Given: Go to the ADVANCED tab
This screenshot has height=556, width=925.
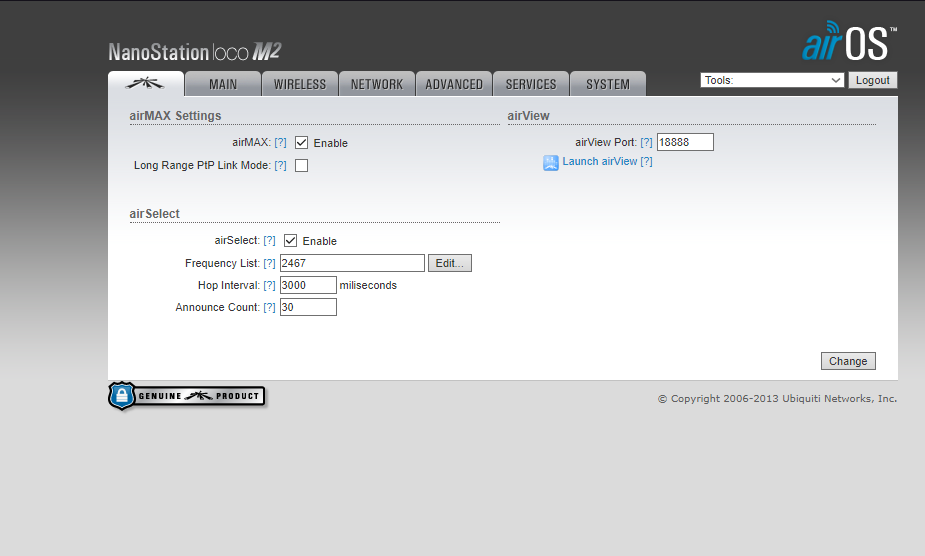Looking at the screenshot, I should (454, 84).
